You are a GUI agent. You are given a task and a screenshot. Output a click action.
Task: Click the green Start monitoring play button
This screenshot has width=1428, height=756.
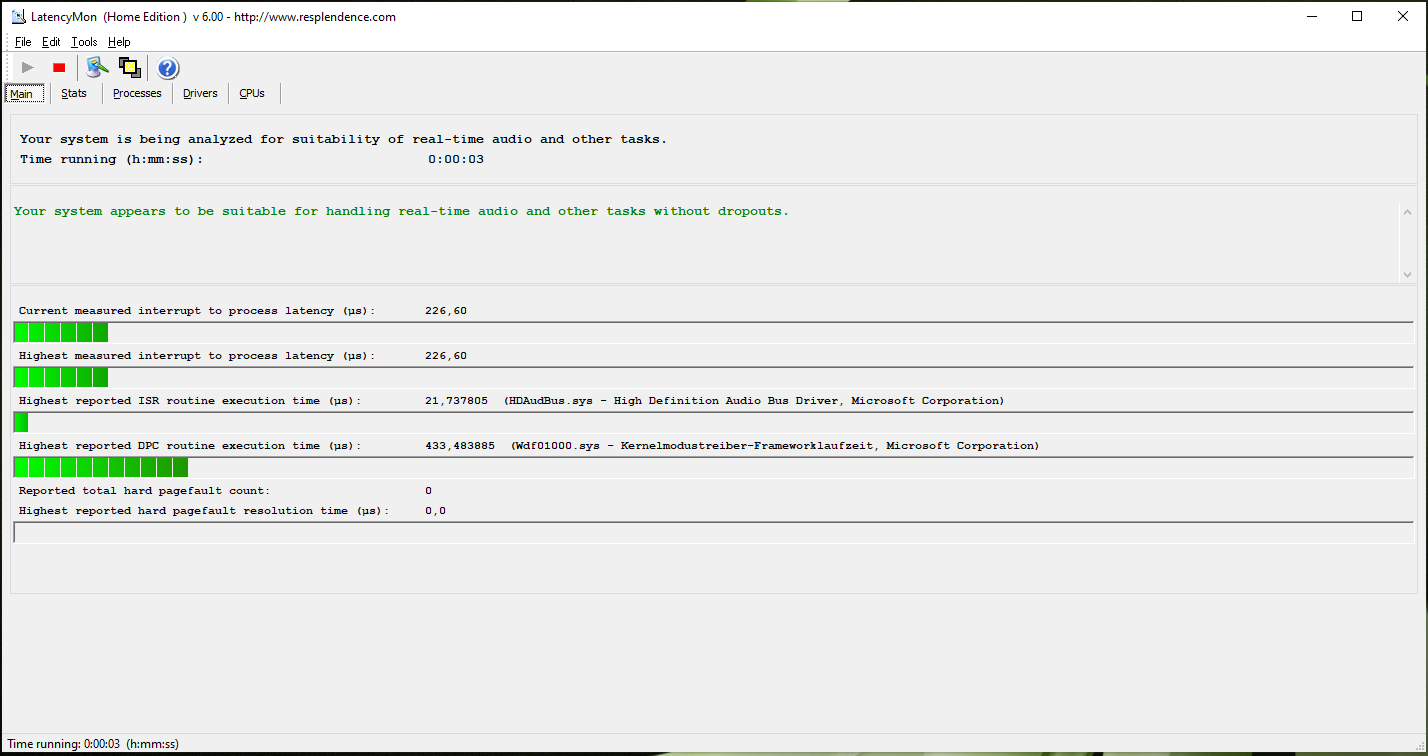click(28, 68)
